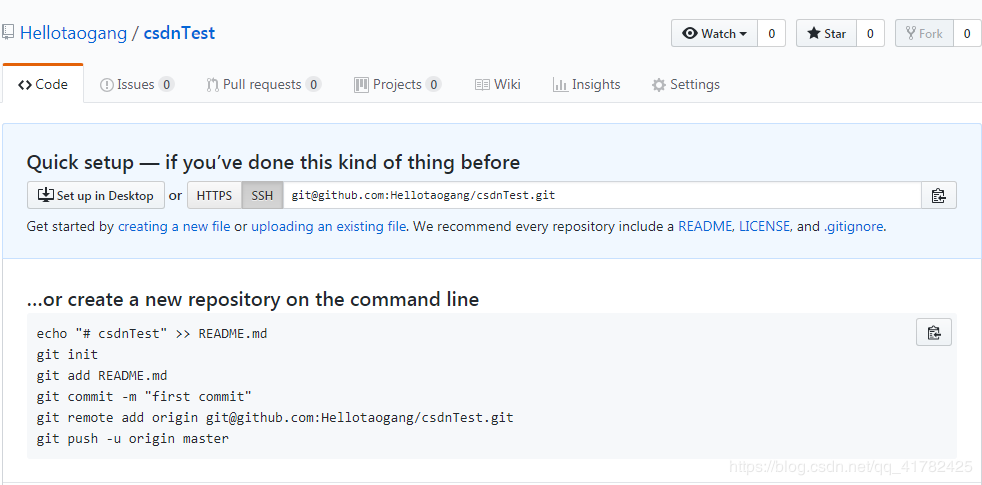Open the Projects tab

coord(397,84)
